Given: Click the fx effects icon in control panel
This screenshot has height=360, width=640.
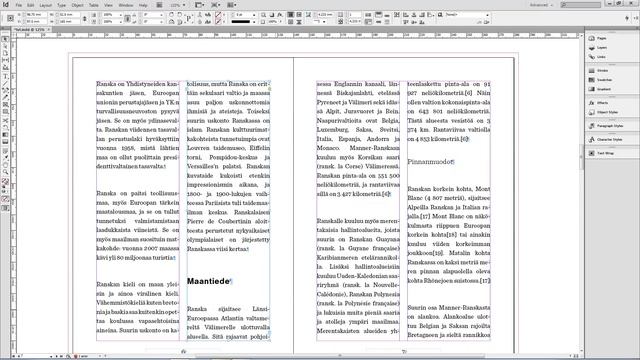Looking at the screenshot, I should (x=280, y=15).
